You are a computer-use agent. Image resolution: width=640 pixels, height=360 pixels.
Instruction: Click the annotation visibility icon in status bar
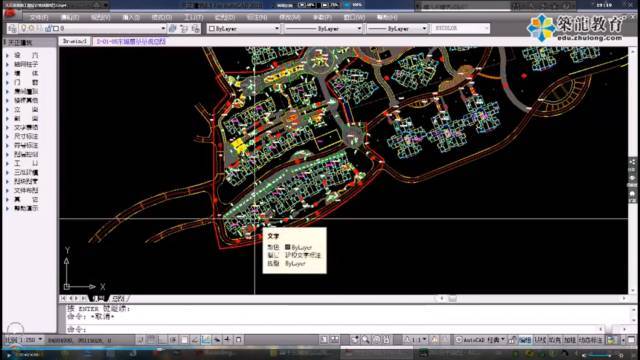click(x=435, y=340)
